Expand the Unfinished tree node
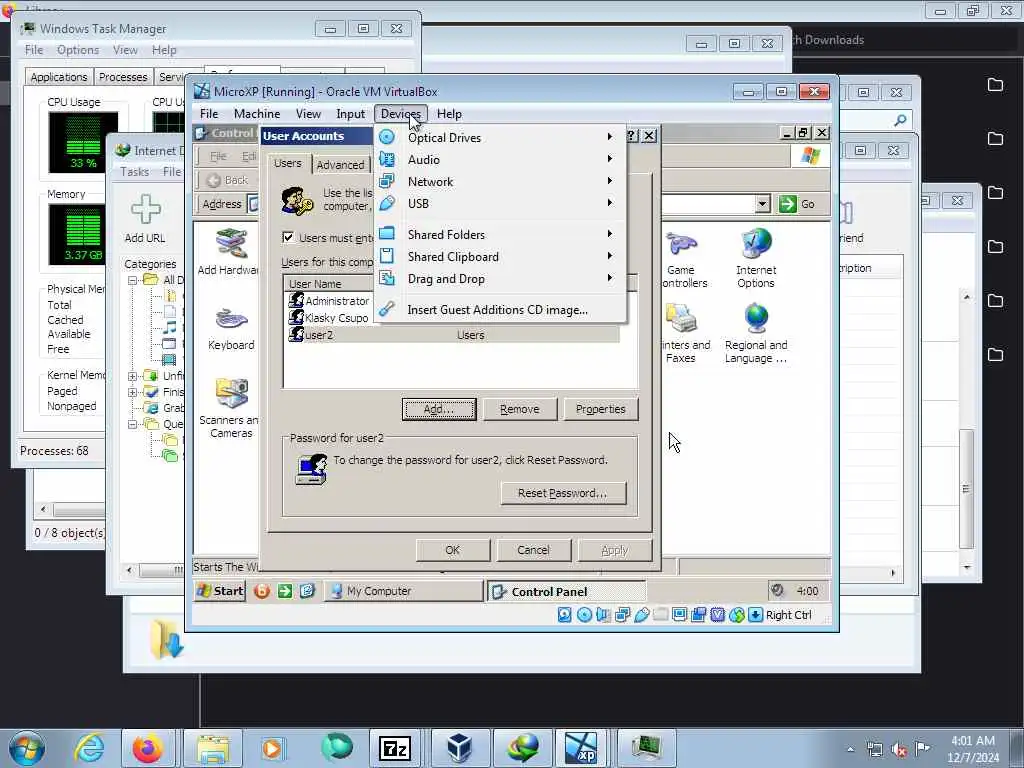This screenshot has height=768, width=1024. 133,376
